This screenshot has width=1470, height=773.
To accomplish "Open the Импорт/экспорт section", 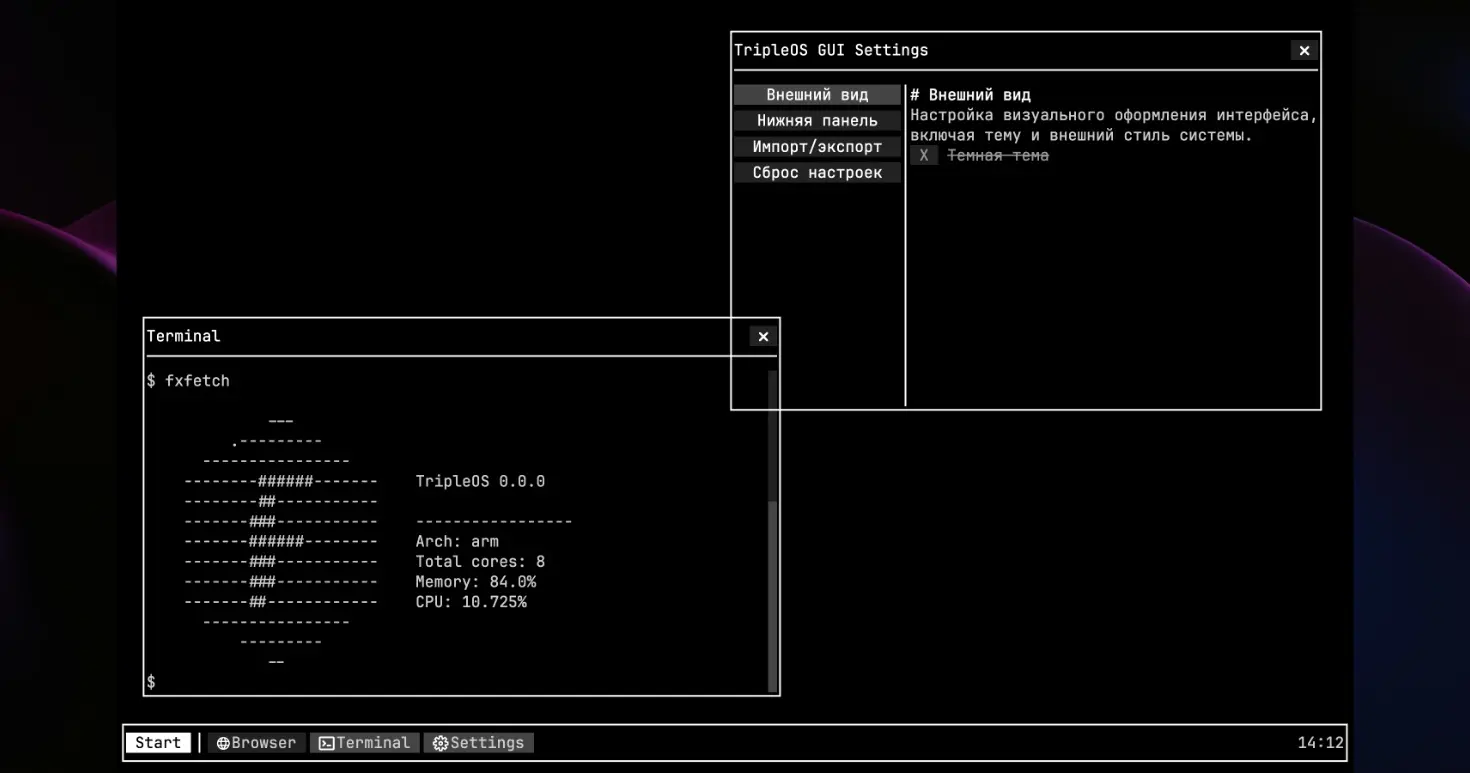I will click(817, 147).
